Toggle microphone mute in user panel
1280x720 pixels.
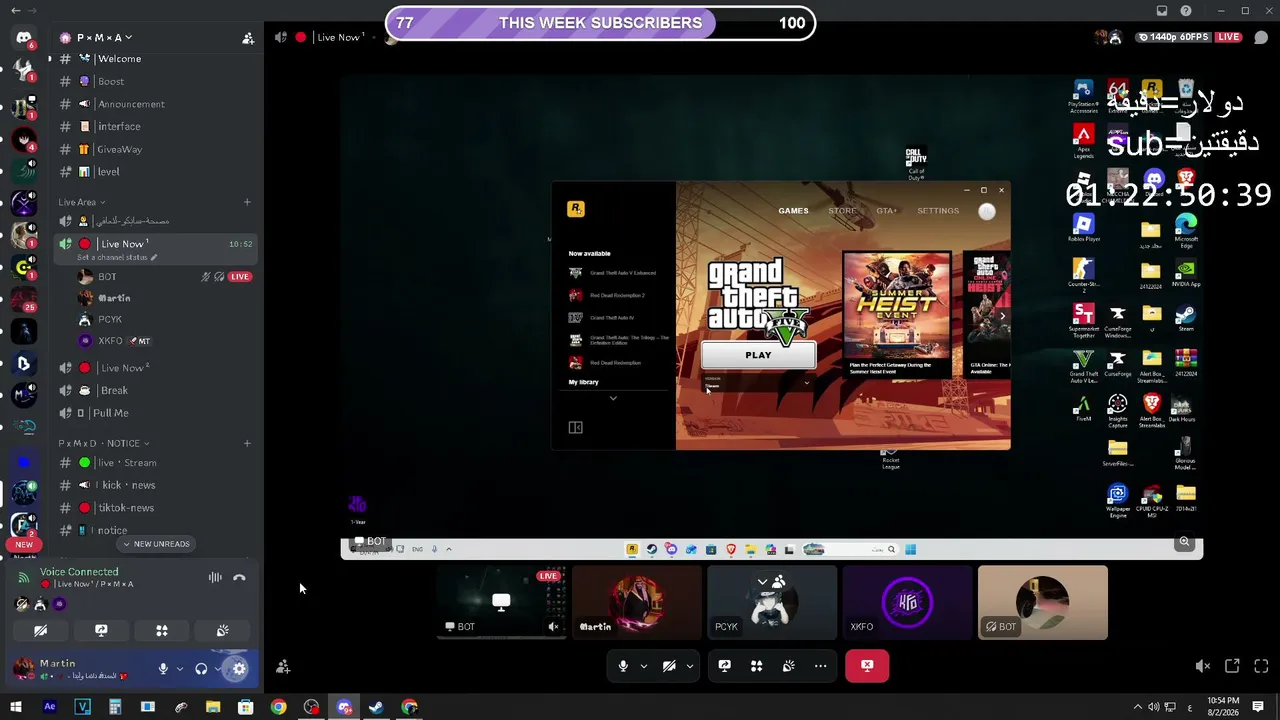(163, 669)
